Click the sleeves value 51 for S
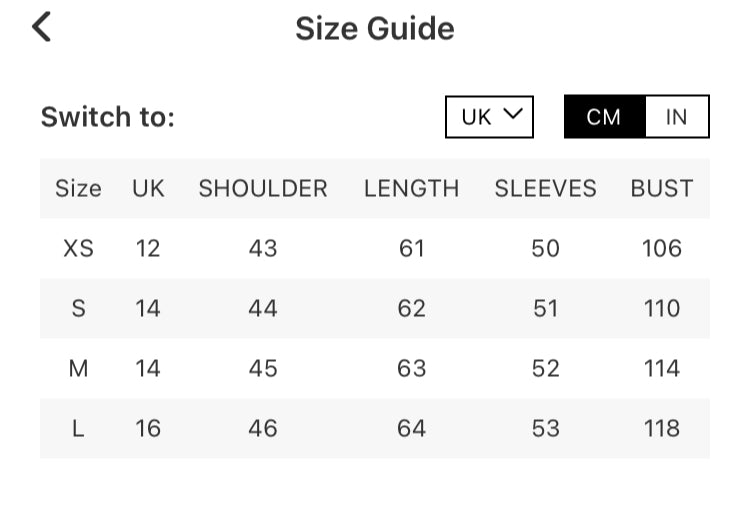750x526 pixels. pos(545,308)
